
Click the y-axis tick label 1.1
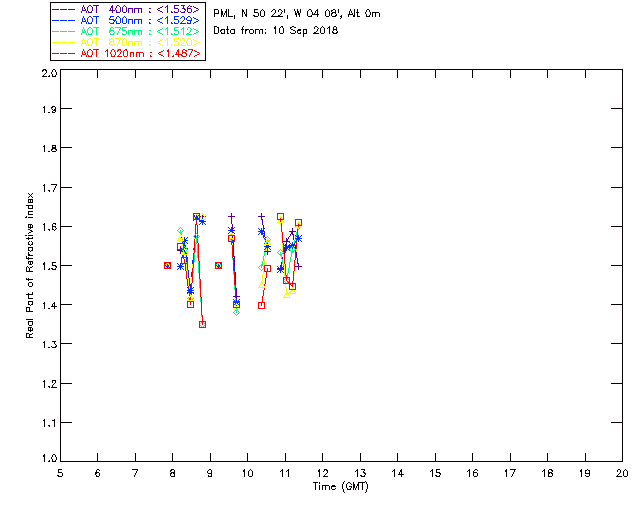click(49, 423)
